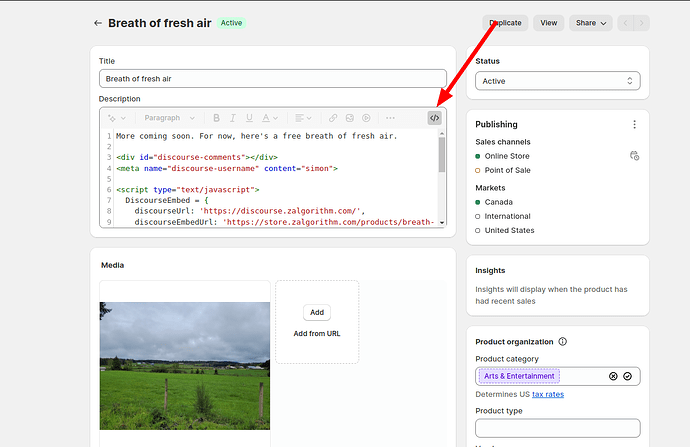Confirm the Arts & Entertainment category checkmark
This screenshot has width=690, height=447.
pyautogui.click(x=628, y=376)
